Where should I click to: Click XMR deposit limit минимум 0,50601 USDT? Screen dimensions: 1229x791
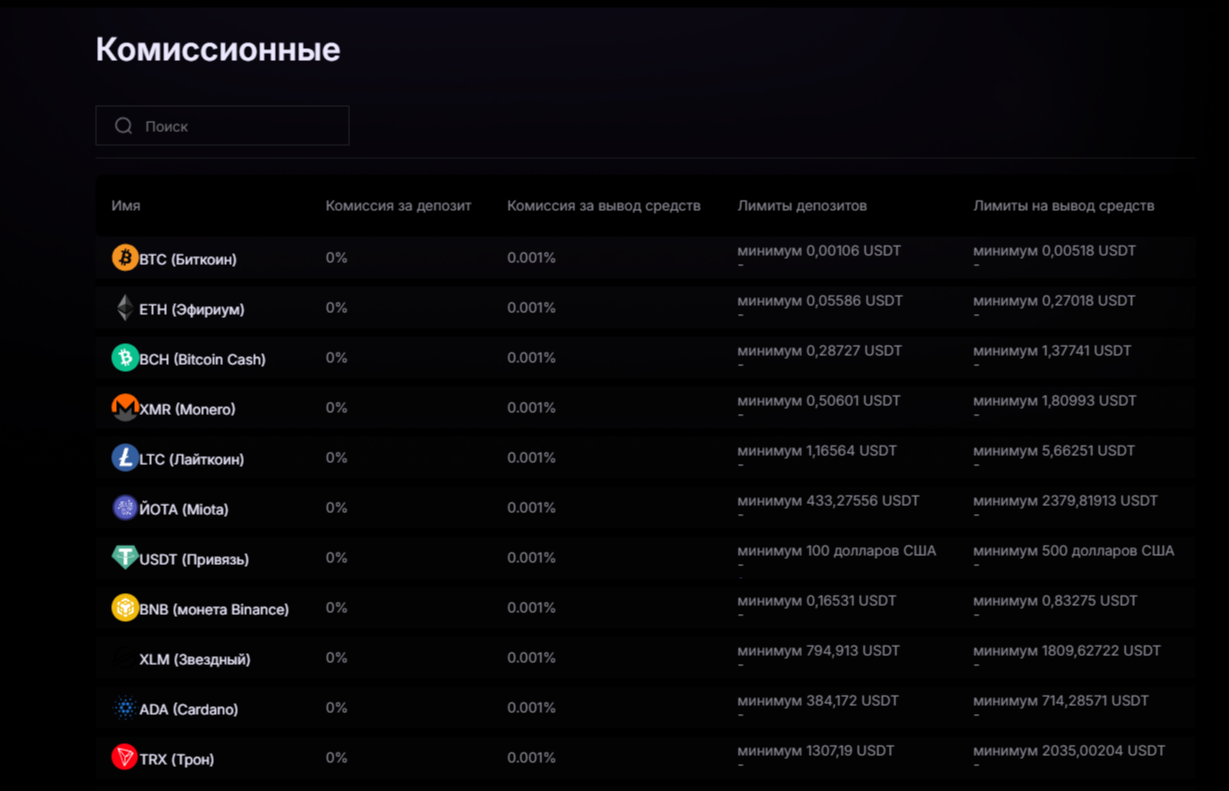coord(819,401)
